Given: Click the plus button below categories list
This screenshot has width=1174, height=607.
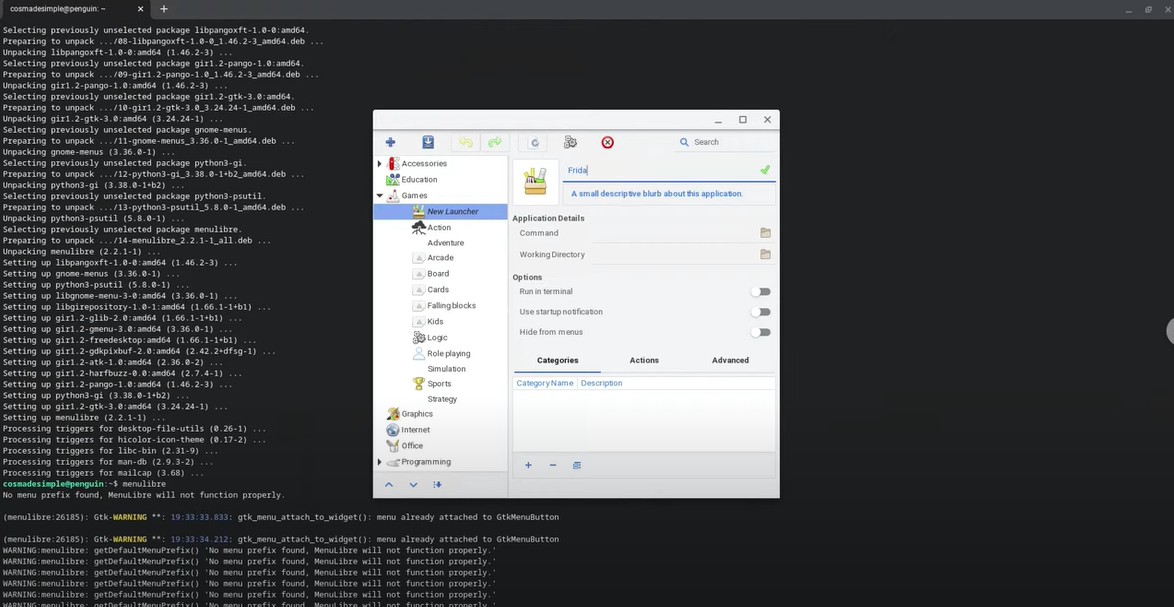Looking at the screenshot, I should point(528,465).
